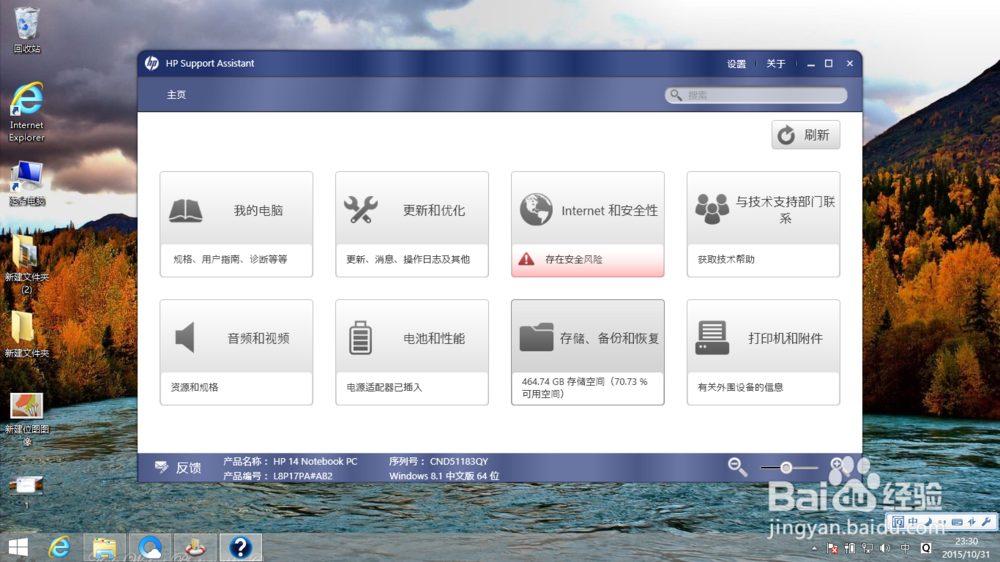Click 规格、用户指南、诊断等等 text
This screenshot has width=1000, height=562.
[x=230, y=259]
